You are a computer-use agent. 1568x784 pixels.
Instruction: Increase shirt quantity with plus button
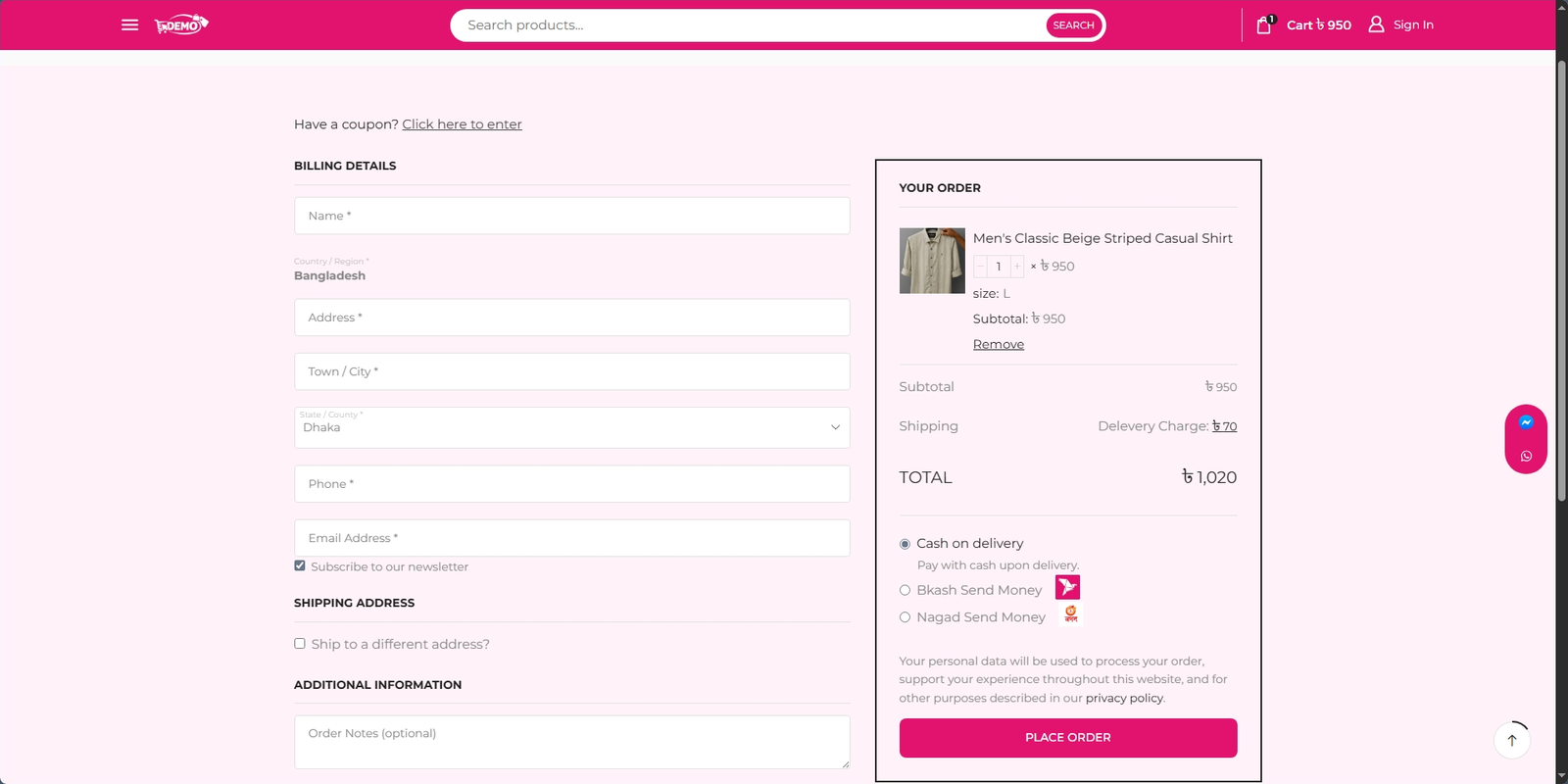[x=1017, y=267]
